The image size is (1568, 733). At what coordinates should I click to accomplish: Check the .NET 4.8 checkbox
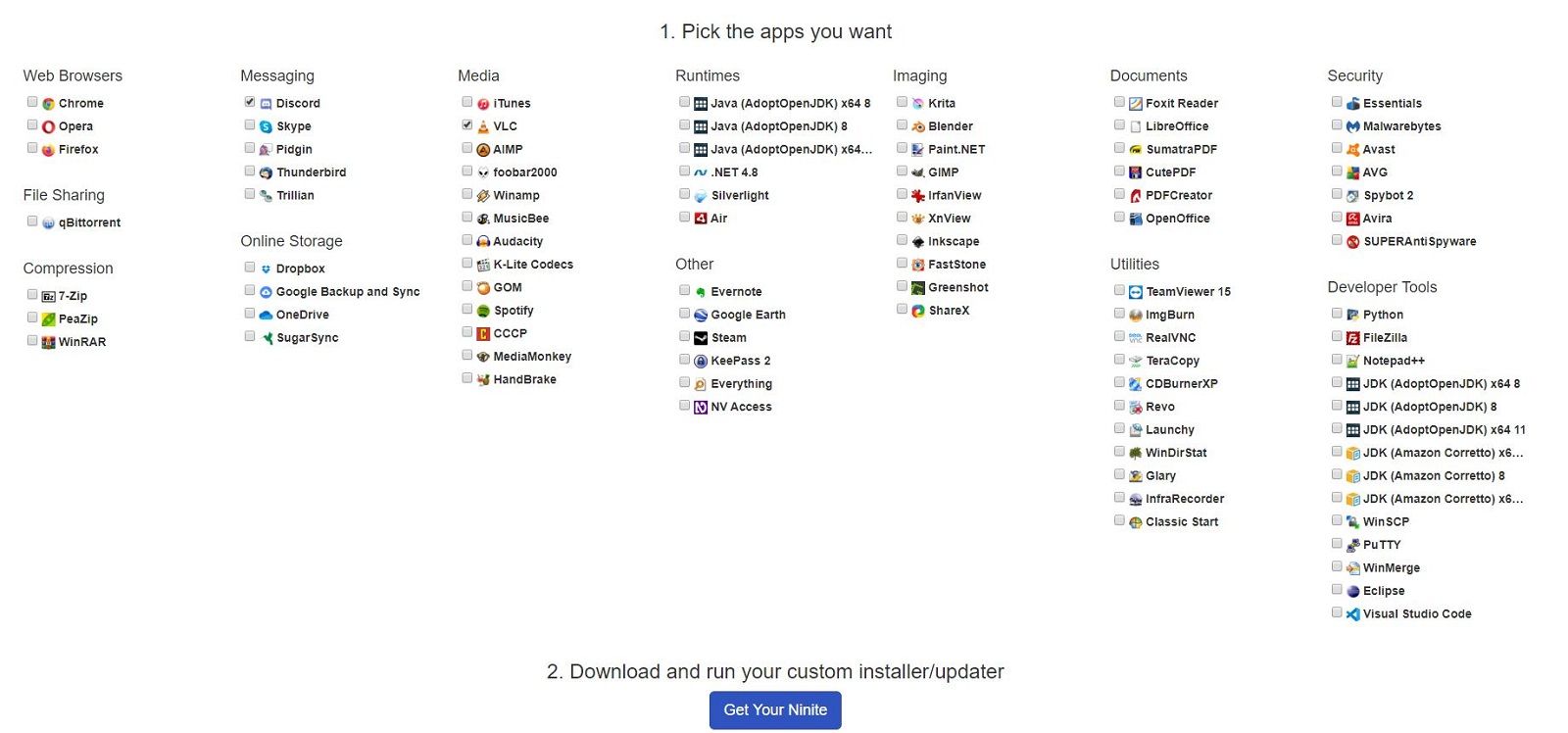pos(685,171)
